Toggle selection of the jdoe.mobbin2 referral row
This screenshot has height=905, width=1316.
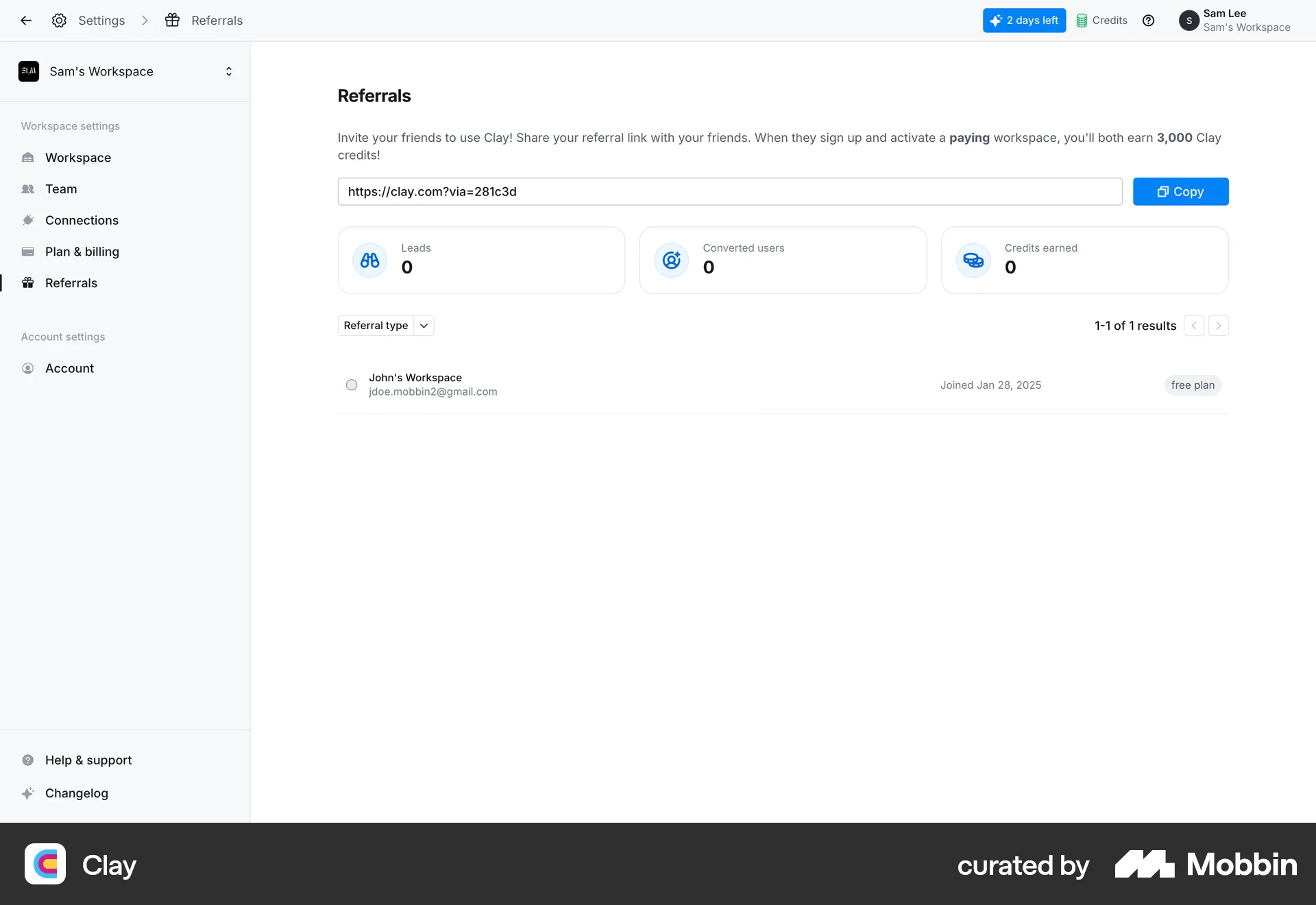[x=351, y=385]
